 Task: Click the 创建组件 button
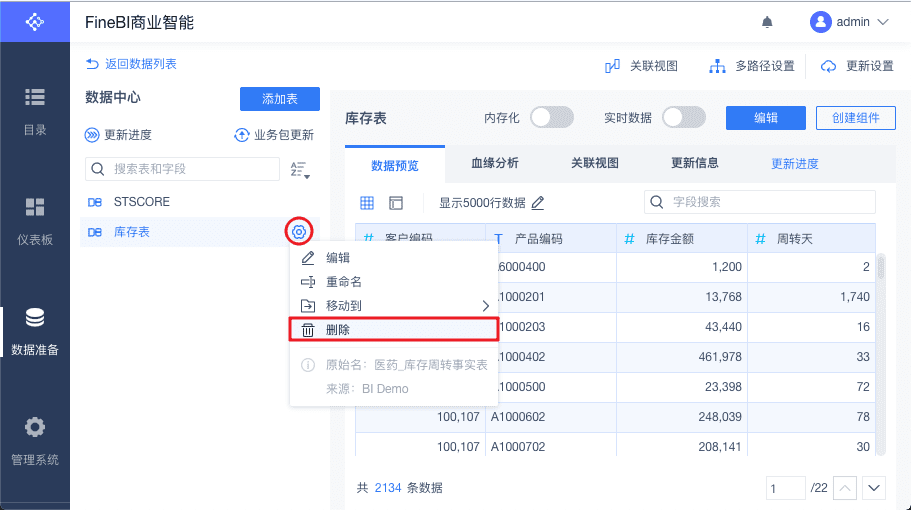(x=855, y=118)
